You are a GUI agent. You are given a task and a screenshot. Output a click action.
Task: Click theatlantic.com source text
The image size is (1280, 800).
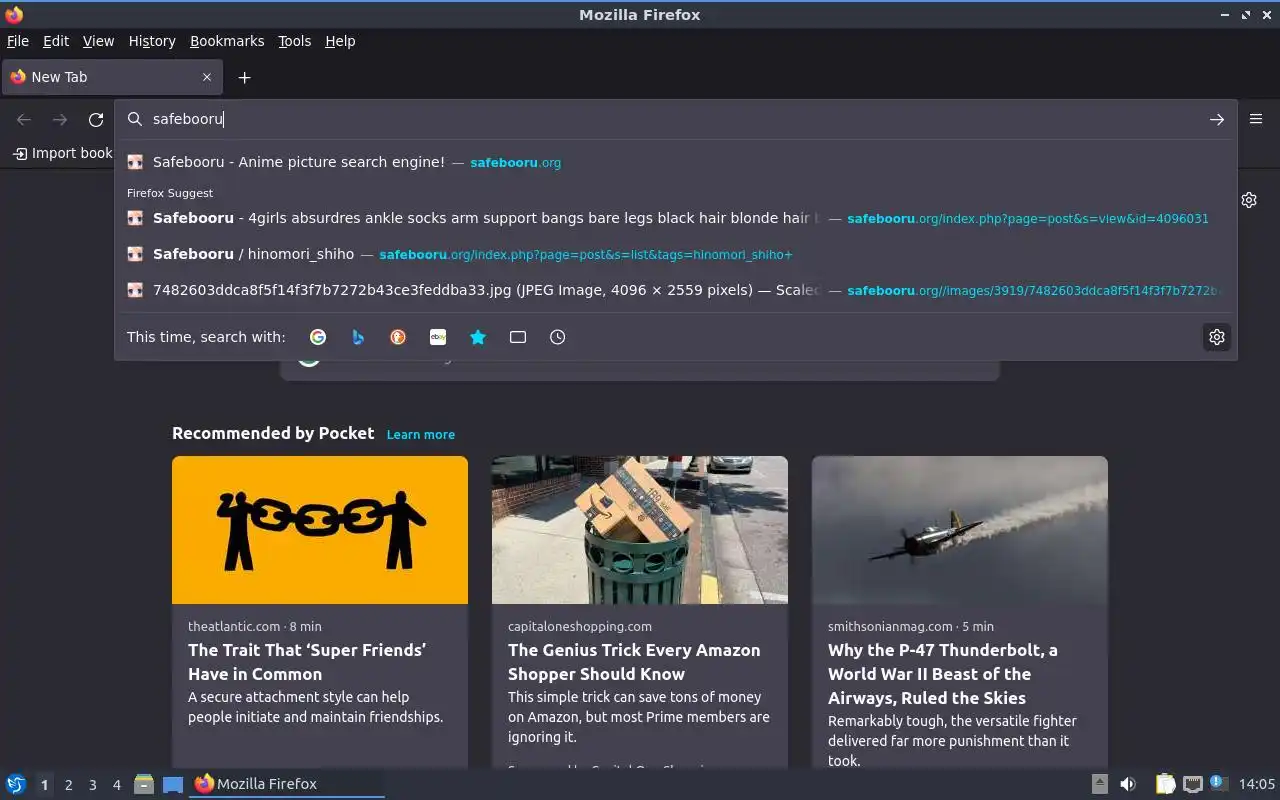point(234,626)
